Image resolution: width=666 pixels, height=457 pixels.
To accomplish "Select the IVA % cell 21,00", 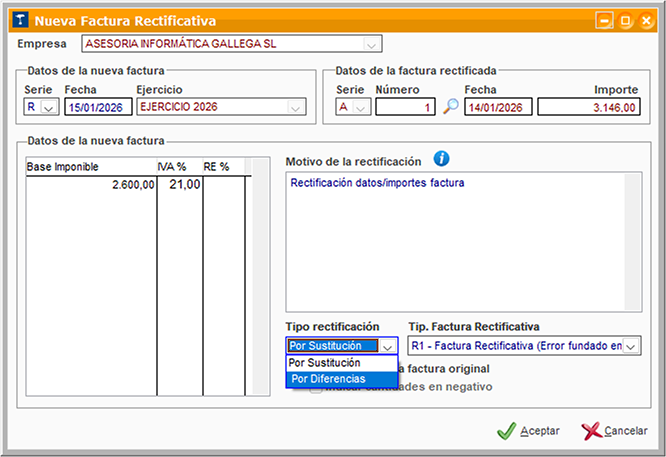I will click(180, 184).
